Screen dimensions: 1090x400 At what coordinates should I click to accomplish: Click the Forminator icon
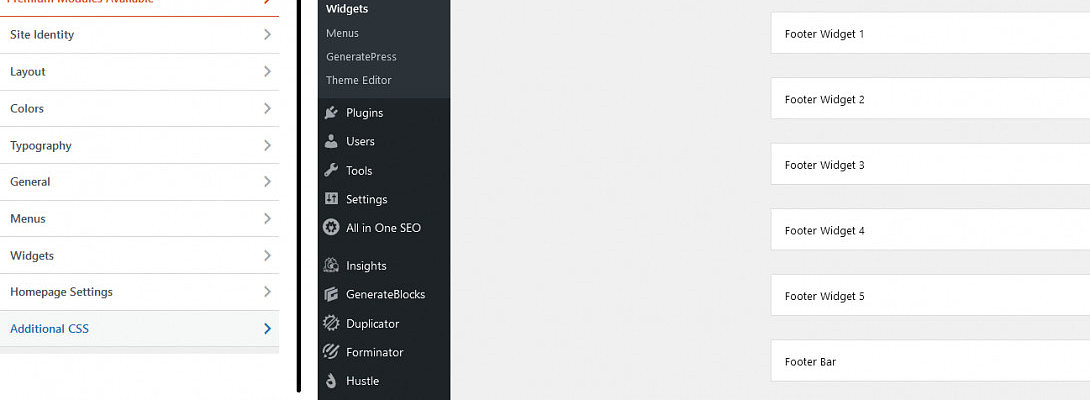click(332, 352)
